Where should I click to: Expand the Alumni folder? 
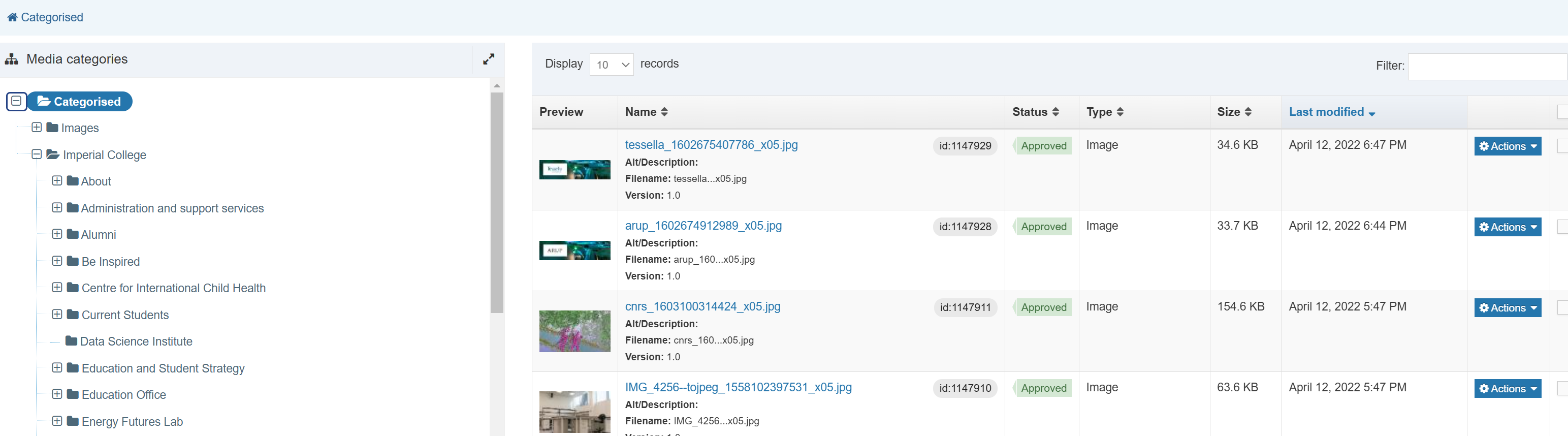point(57,234)
